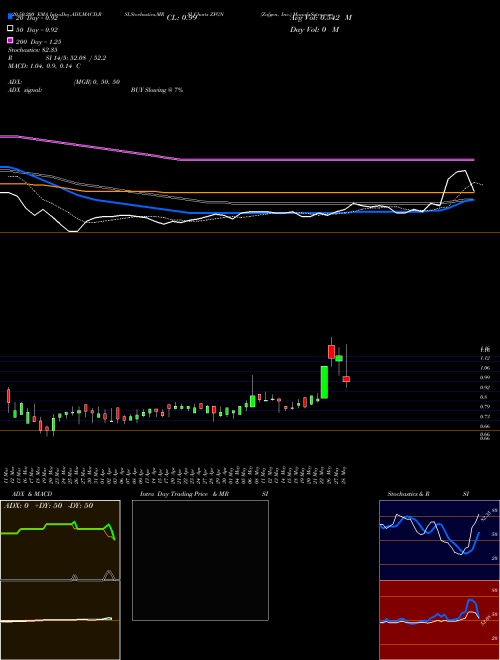The width and height of the screenshot is (500, 660).
Task: Click the 0.92 price axis label
Action: point(484,387)
